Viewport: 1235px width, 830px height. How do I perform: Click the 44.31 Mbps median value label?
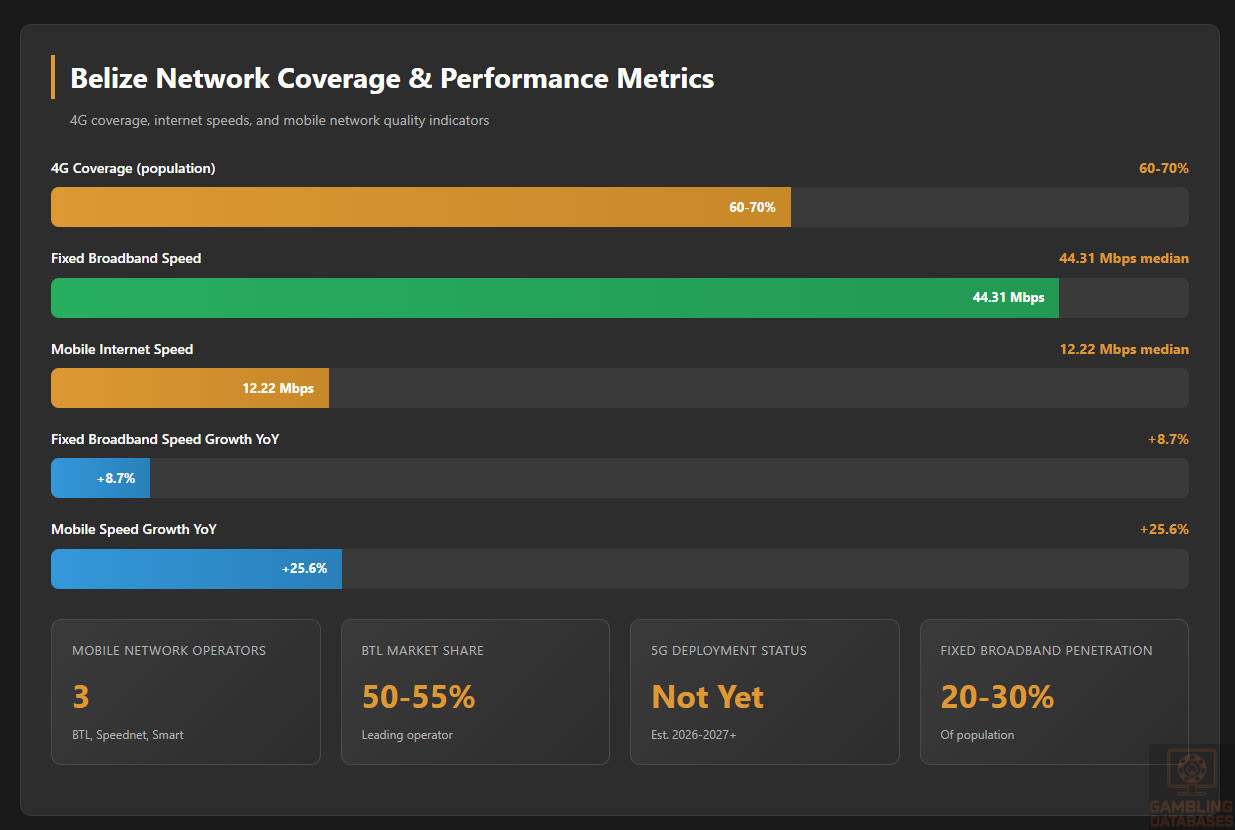(1123, 258)
